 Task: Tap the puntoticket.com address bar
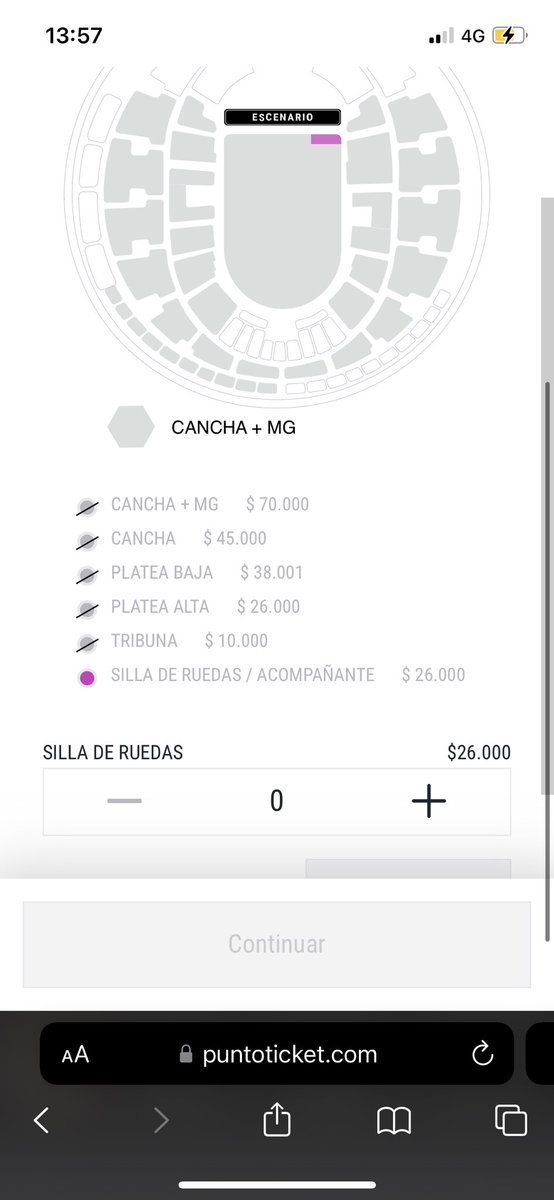click(277, 1053)
